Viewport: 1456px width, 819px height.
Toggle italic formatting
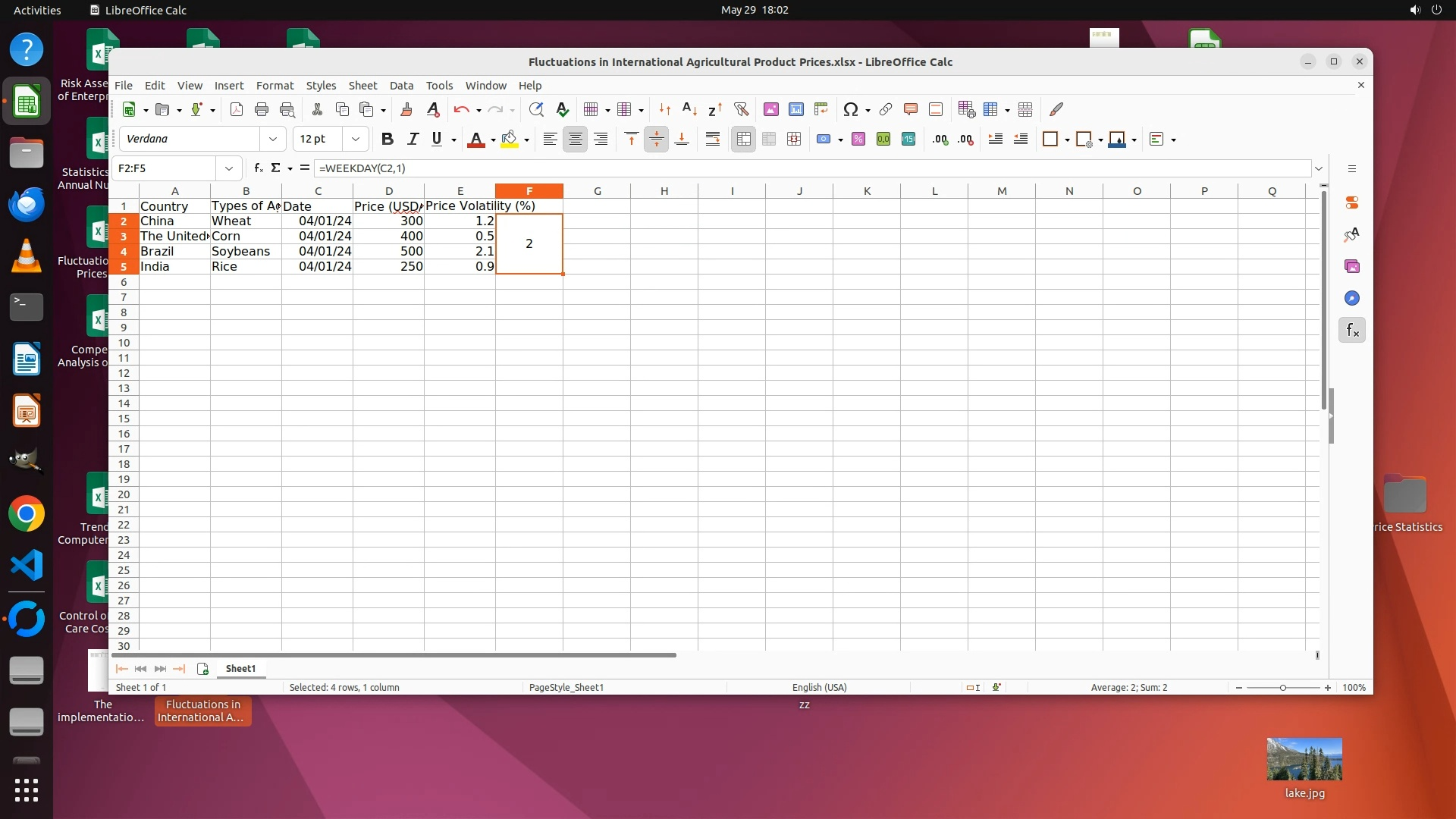click(x=413, y=139)
